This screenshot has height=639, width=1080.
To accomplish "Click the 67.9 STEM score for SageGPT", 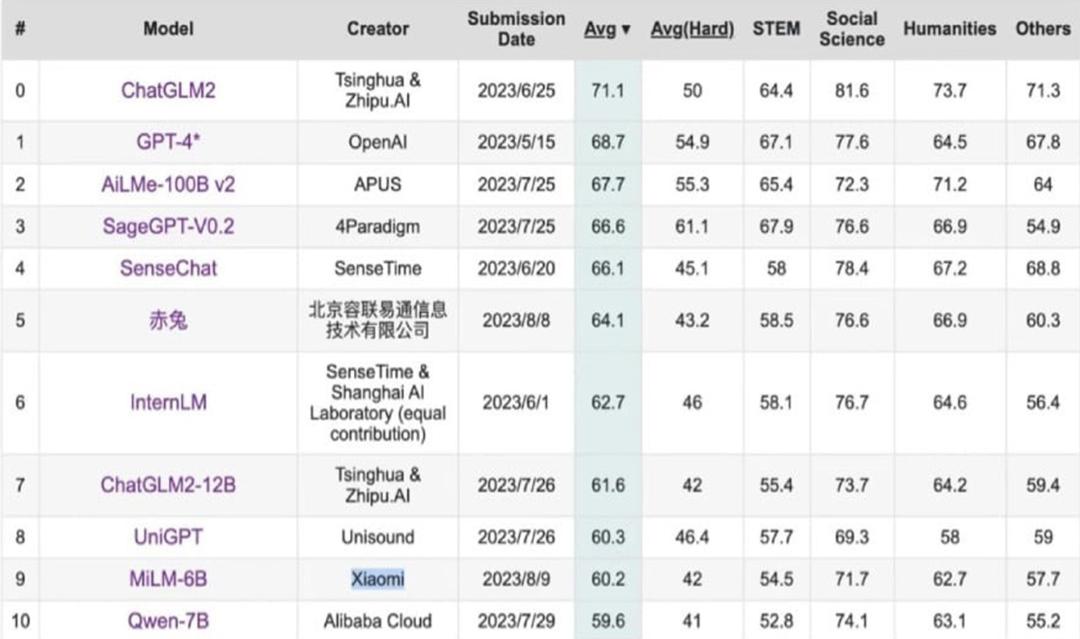I will (x=776, y=227).
